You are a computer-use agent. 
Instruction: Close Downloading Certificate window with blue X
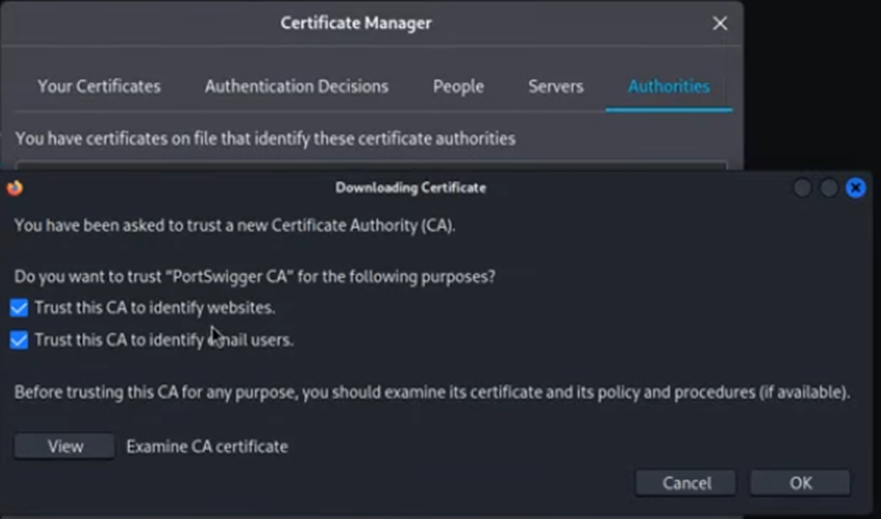[x=856, y=188]
